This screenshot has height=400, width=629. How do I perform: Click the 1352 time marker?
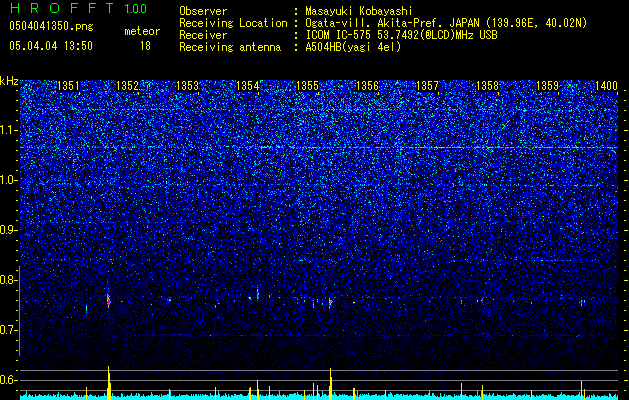point(127,86)
